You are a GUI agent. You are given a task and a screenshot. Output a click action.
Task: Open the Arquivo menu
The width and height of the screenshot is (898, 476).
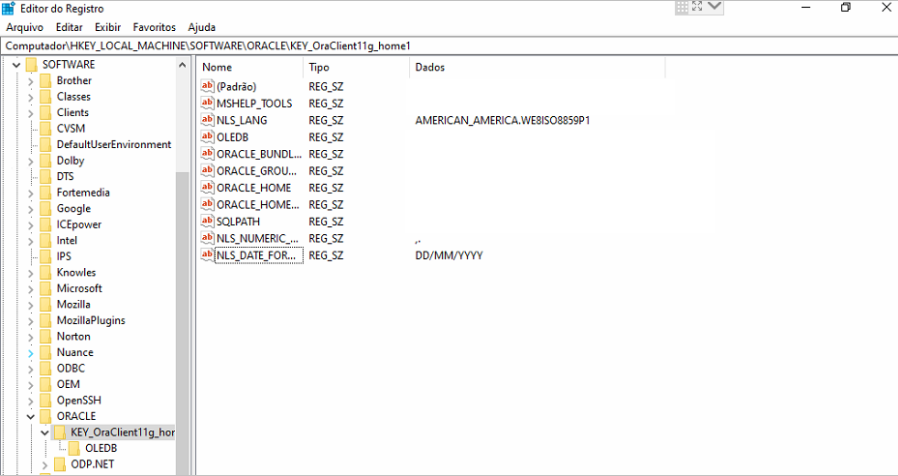(25, 27)
